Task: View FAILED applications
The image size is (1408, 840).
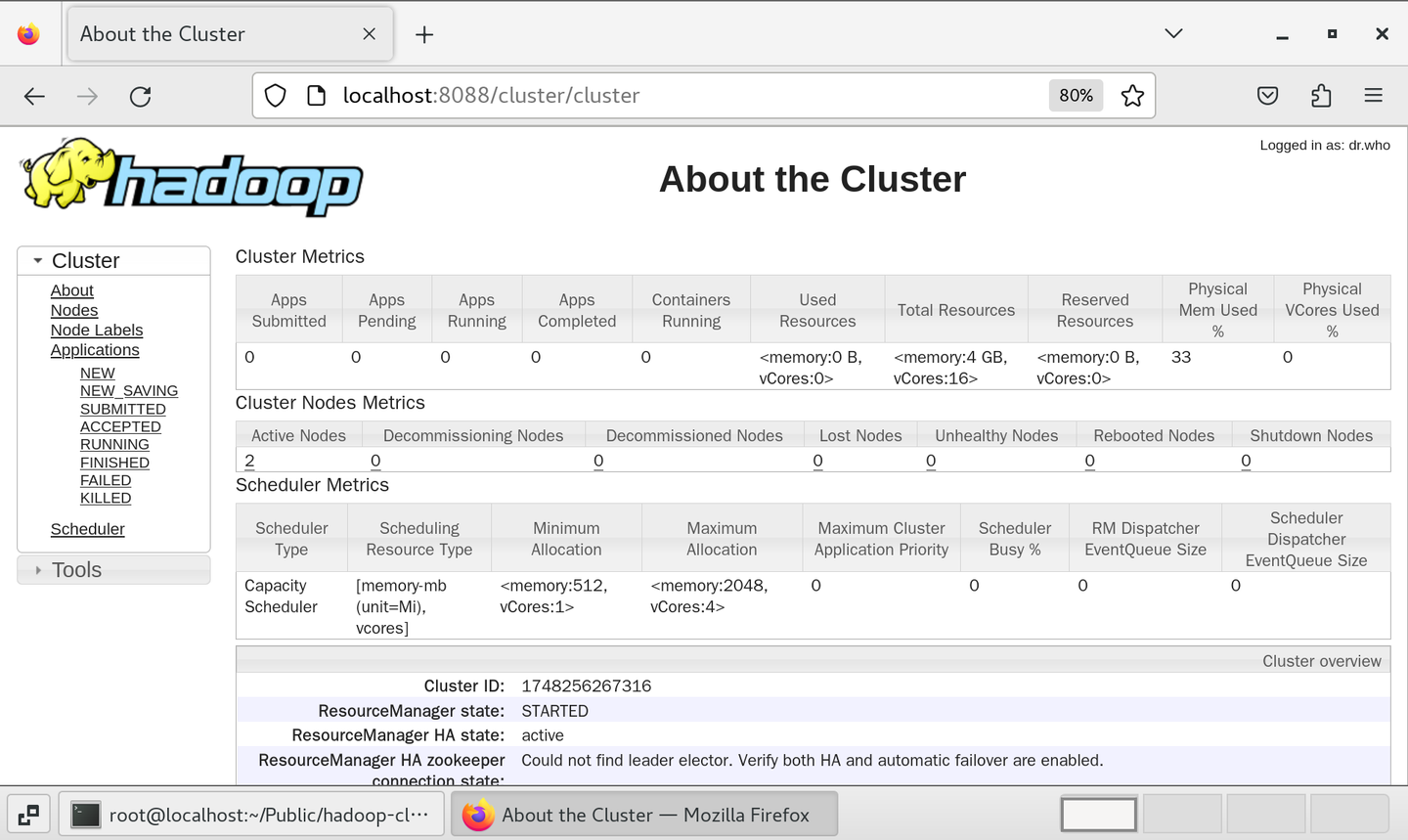Action: tap(106, 479)
